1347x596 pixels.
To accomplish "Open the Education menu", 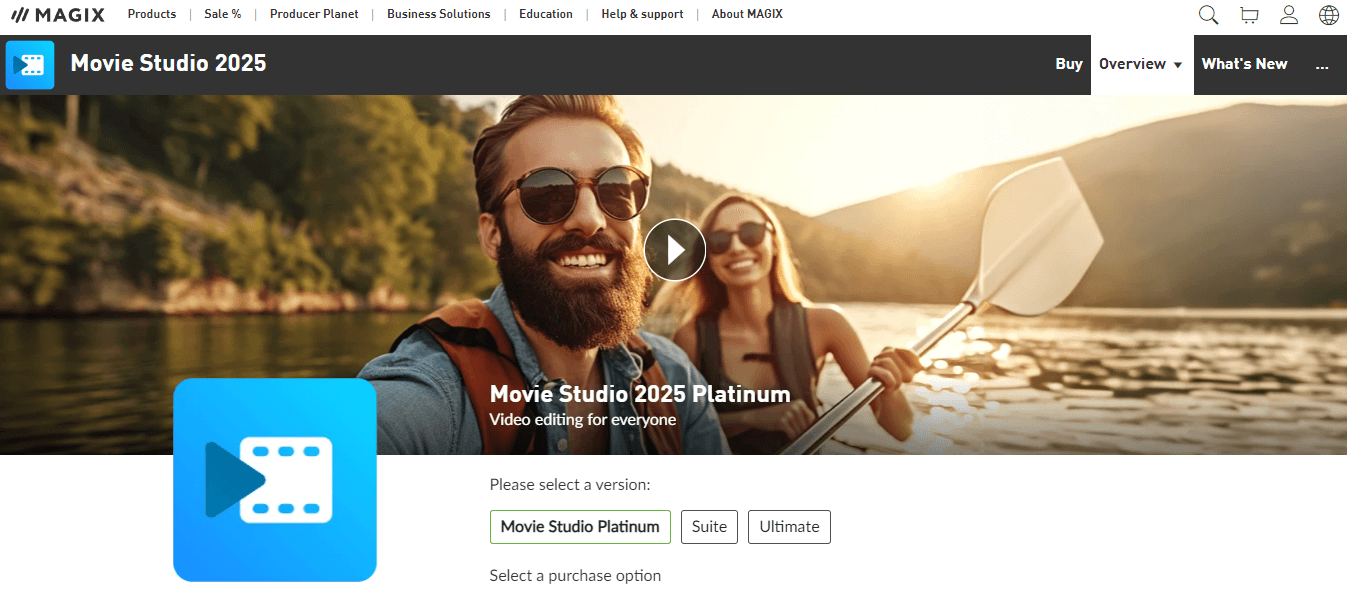I will pyautogui.click(x=546, y=14).
